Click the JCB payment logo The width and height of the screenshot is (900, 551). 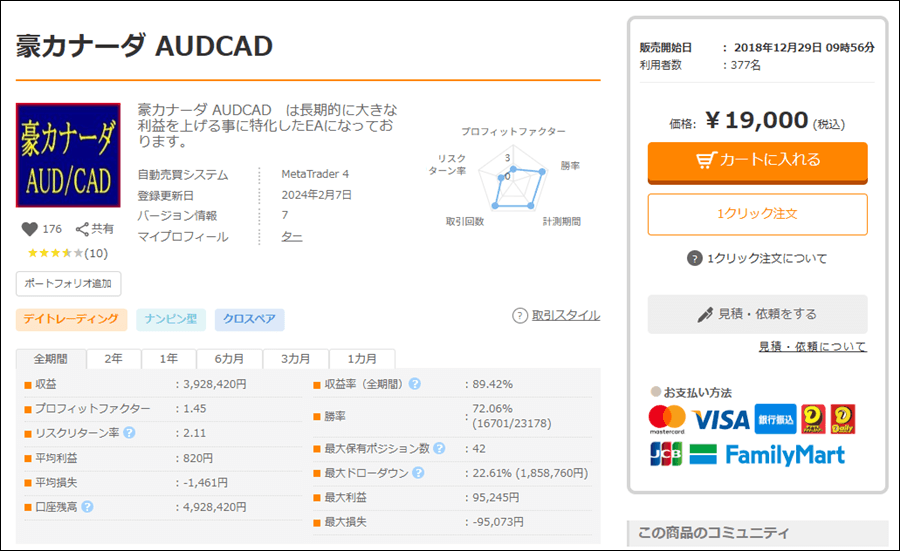coord(666,454)
